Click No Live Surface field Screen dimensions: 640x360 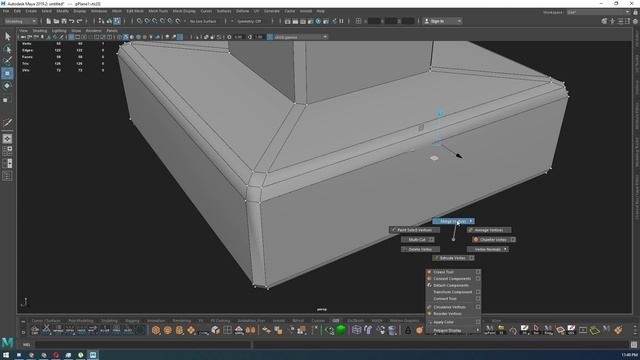pyautogui.click(x=204, y=21)
